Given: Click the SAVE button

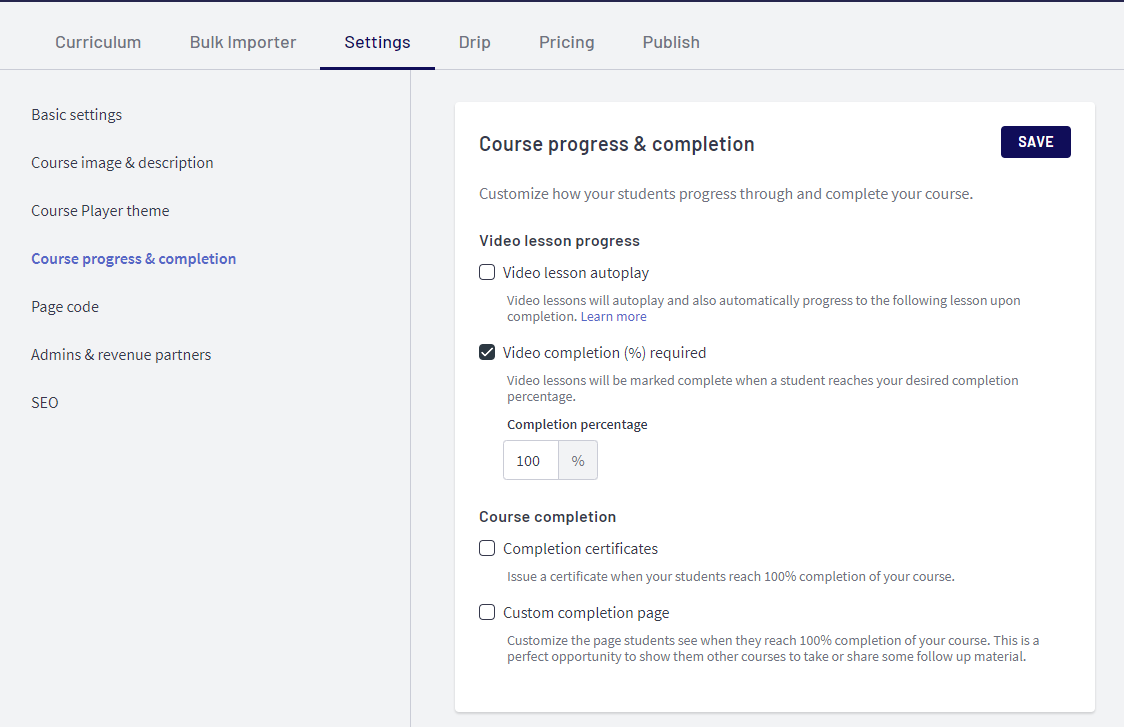Looking at the screenshot, I should click(x=1035, y=141).
